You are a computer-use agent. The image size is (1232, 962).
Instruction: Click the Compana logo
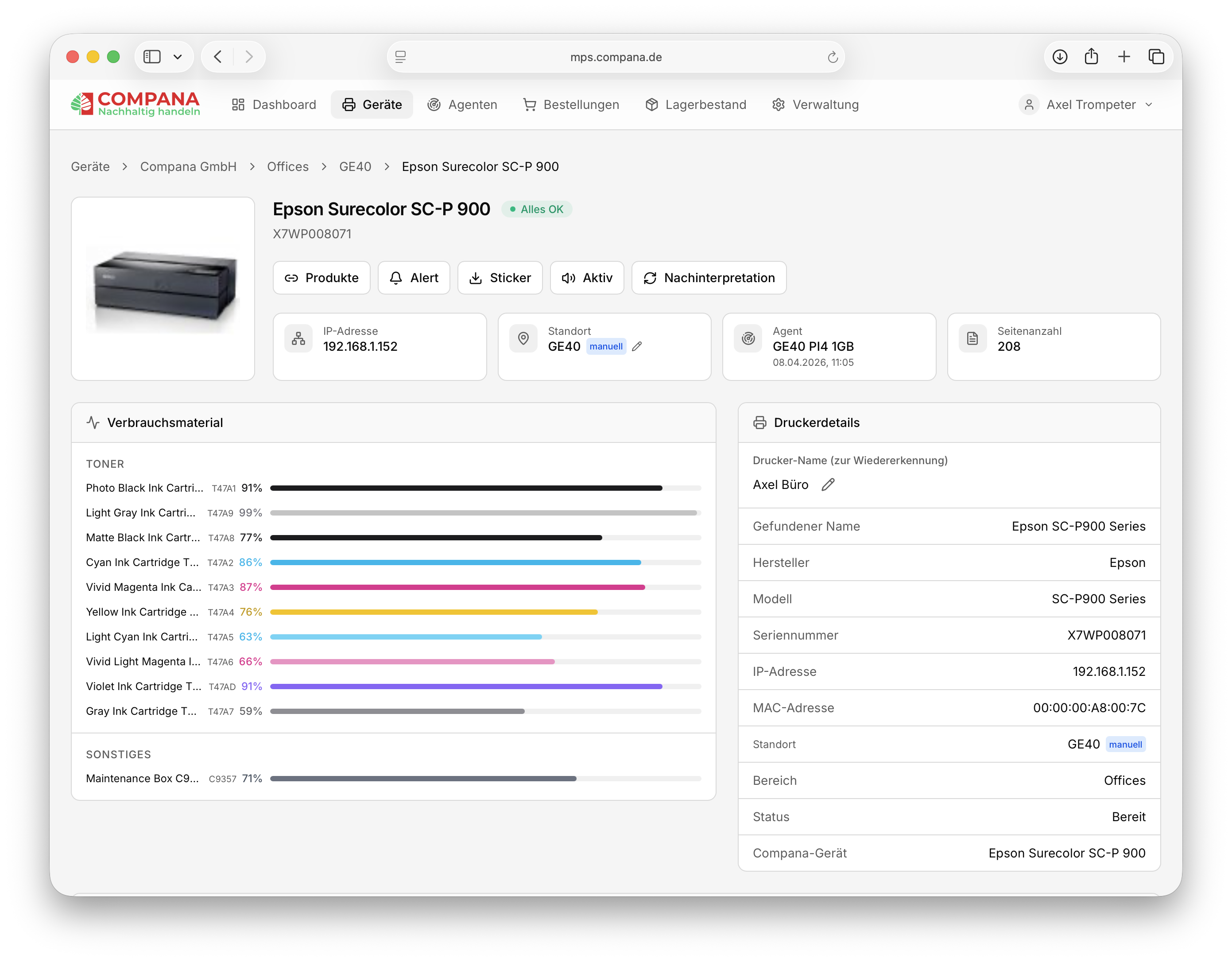pos(136,105)
